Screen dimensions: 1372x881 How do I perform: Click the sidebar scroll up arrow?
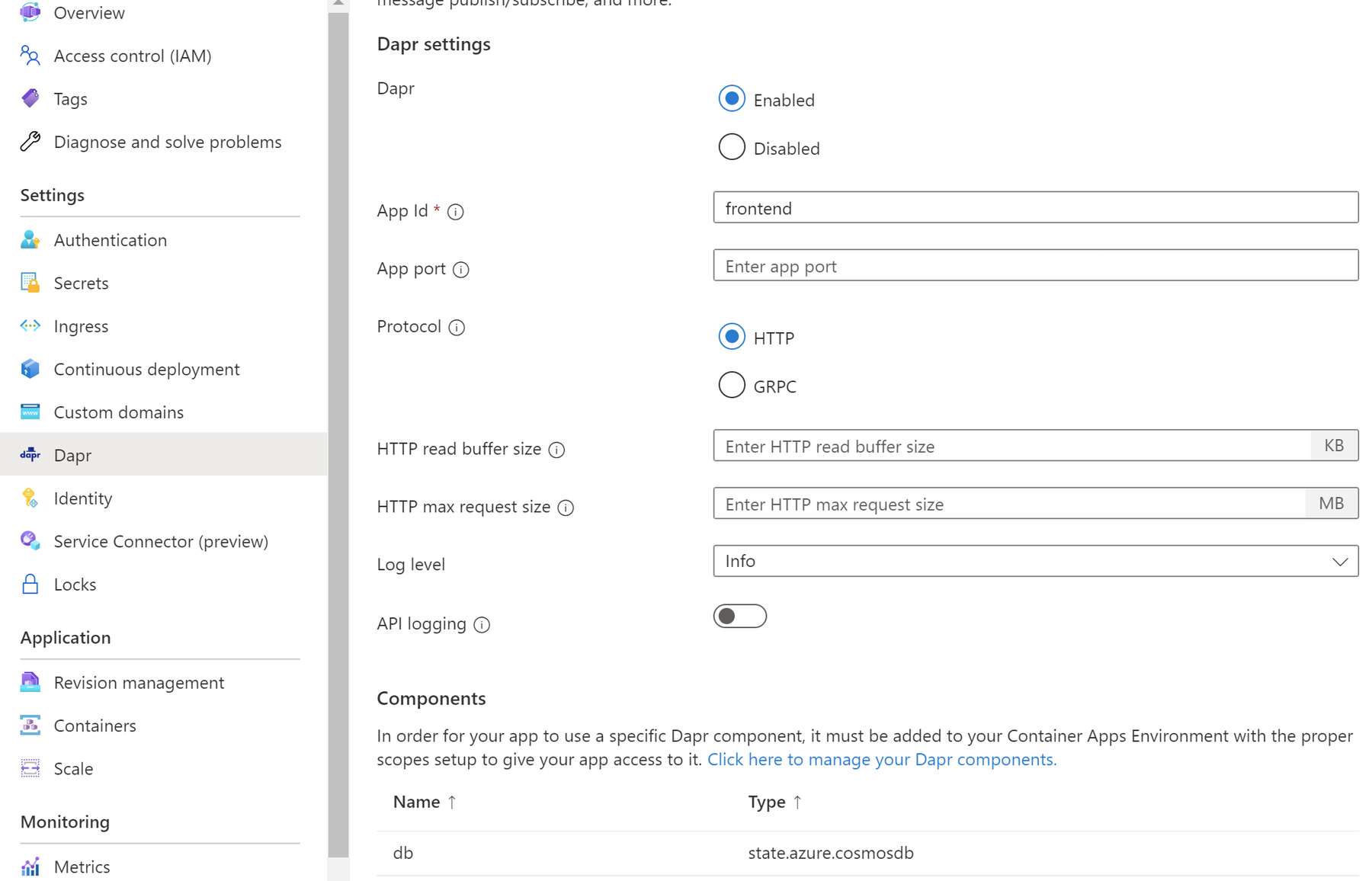click(x=338, y=4)
